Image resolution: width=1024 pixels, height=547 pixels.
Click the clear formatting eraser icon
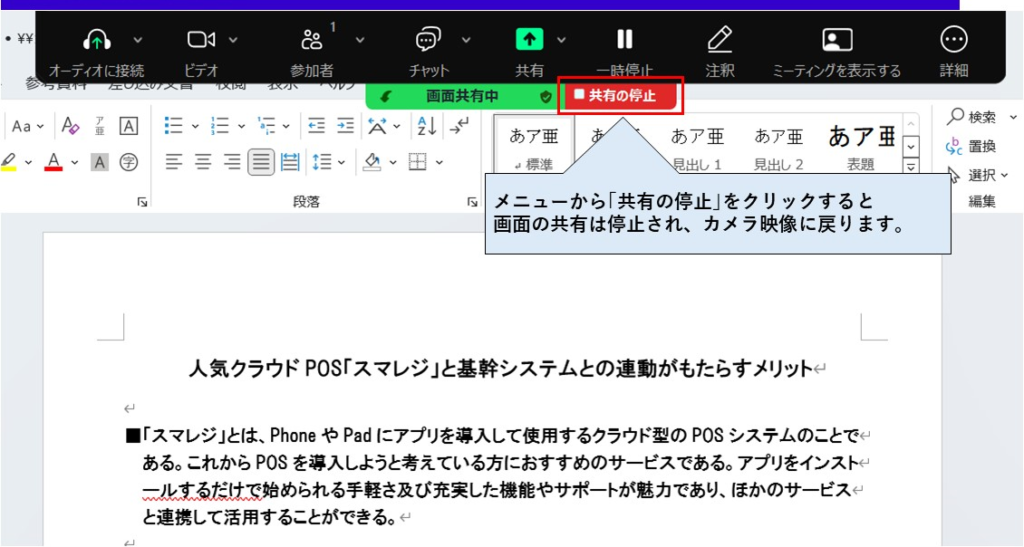[x=70, y=125]
